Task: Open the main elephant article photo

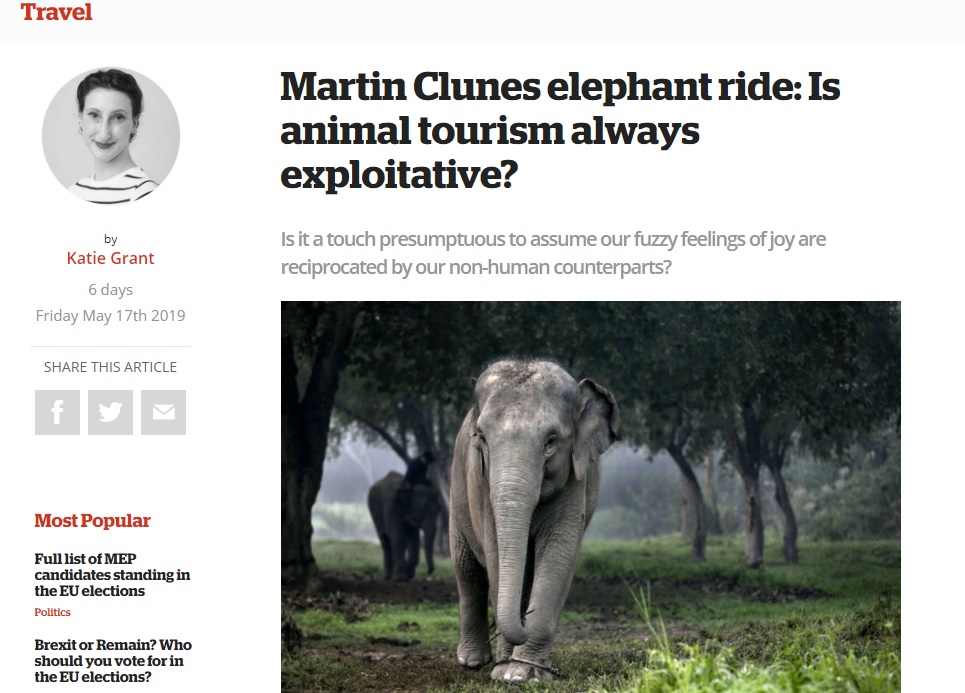Action: [591, 497]
